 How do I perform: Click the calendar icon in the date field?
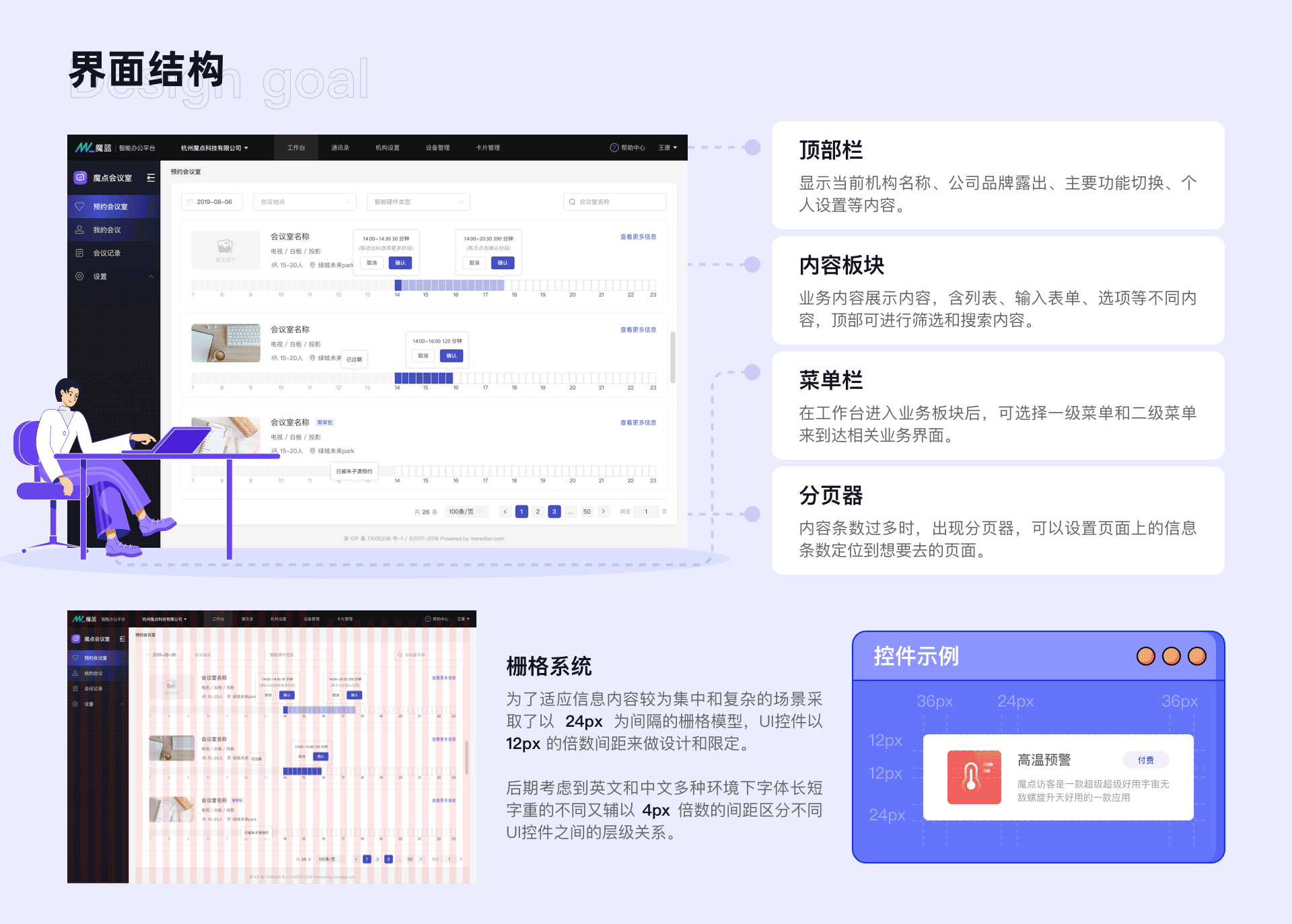190,202
